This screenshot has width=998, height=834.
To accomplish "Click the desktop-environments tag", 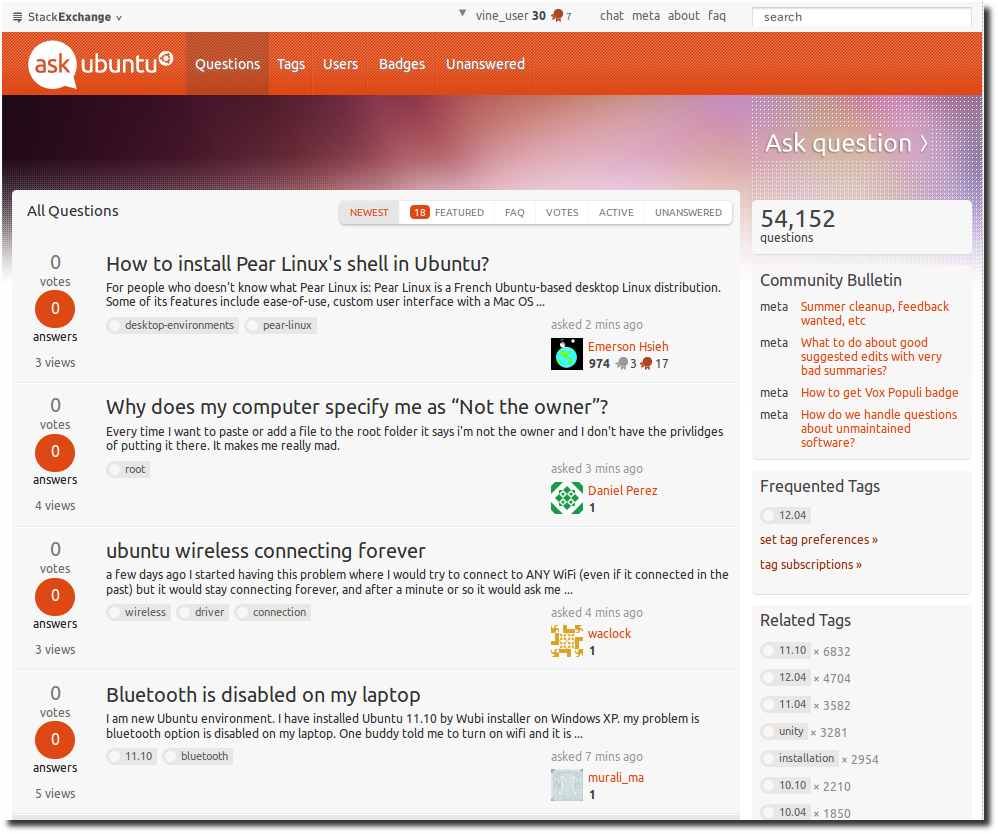I will 172,325.
